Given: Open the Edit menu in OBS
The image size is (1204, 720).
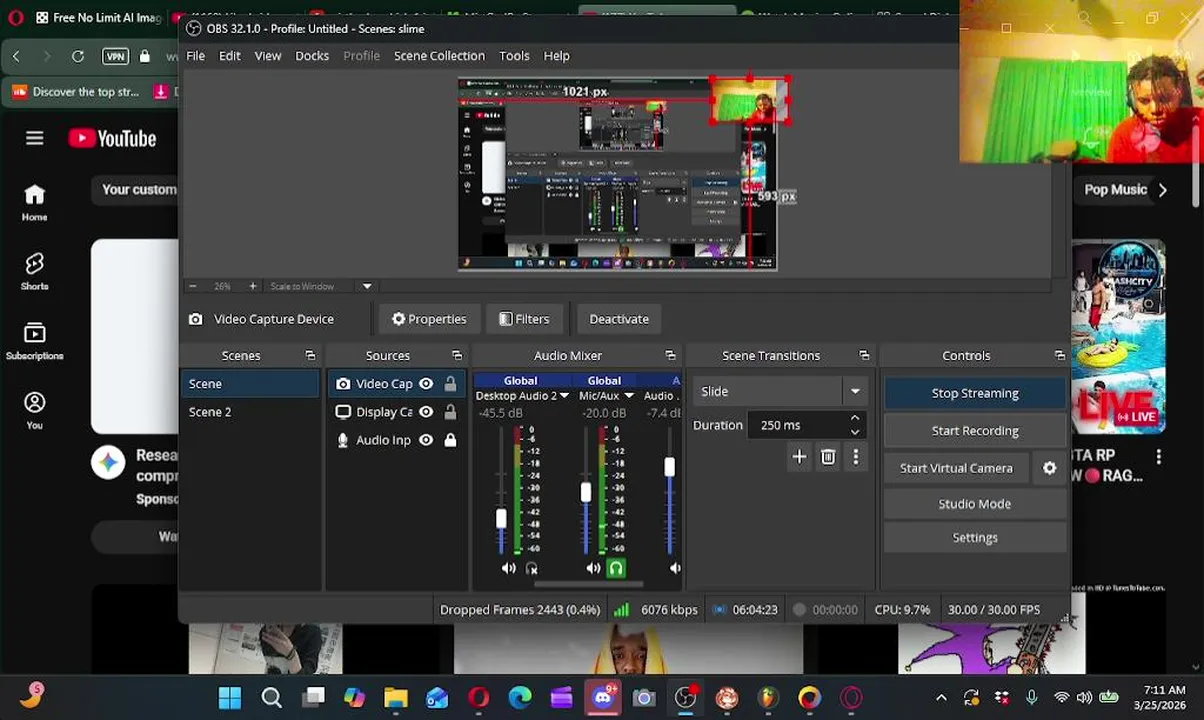Looking at the screenshot, I should (x=230, y=56).
